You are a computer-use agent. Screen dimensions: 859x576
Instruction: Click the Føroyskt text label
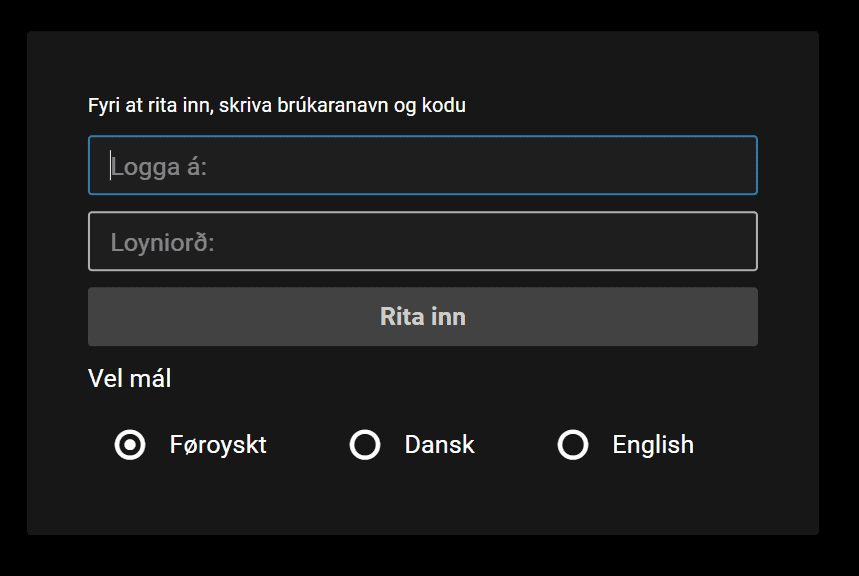218,445
